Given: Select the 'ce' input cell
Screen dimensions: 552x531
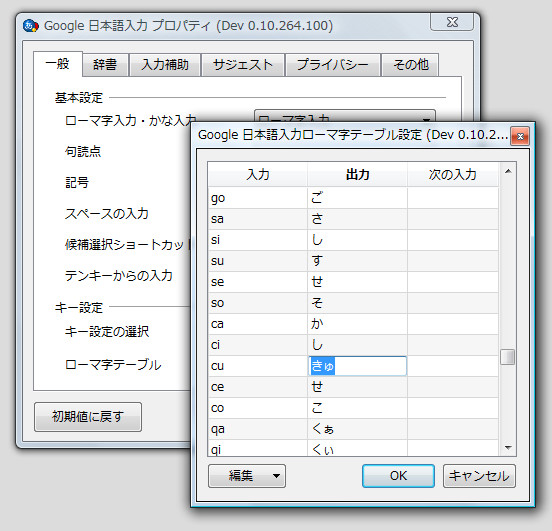Looking at the screenshot, I should (x=258, y=387).
